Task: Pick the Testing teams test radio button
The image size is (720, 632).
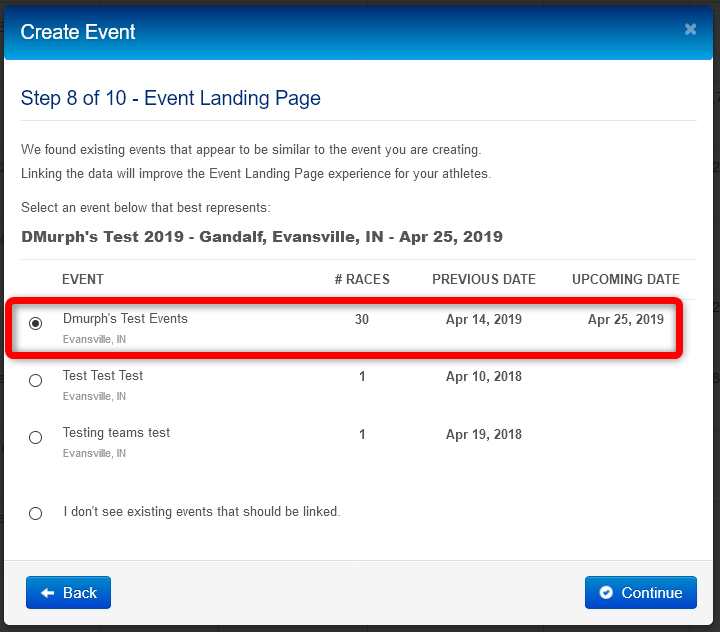Action: click(x=36, y=438)
